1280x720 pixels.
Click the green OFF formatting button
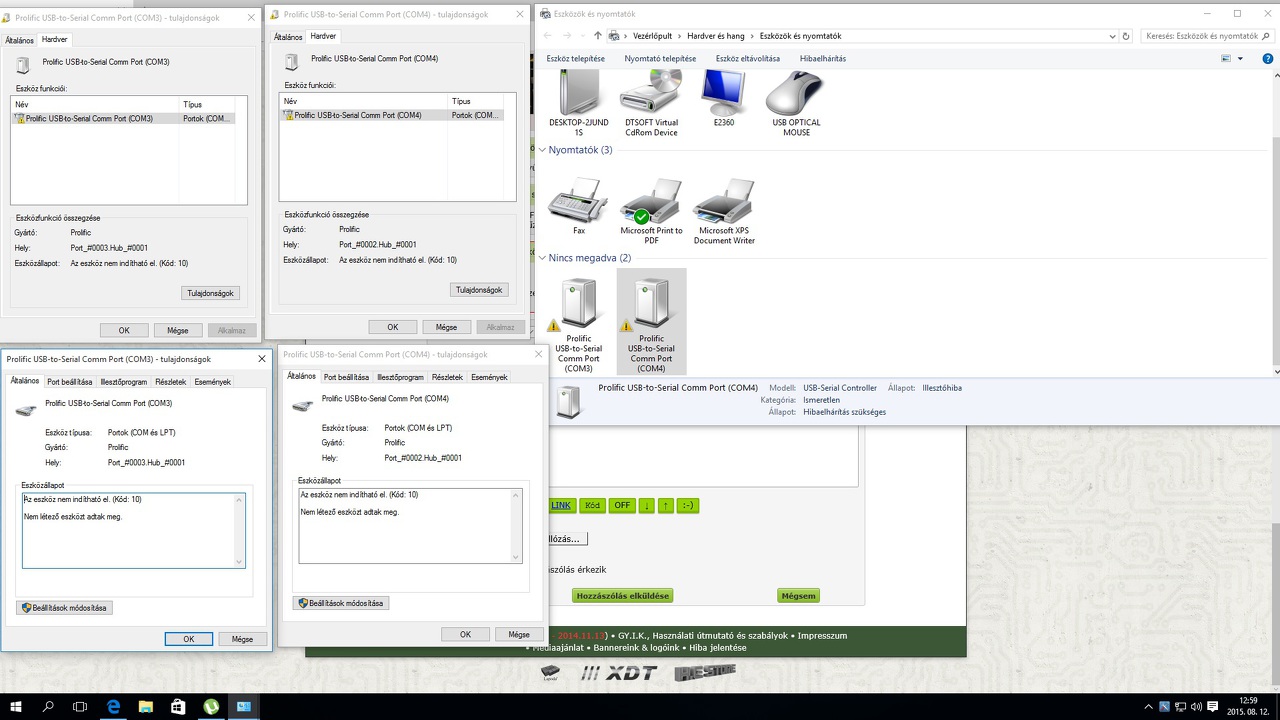pyautogui.click(x=623, y=506)
